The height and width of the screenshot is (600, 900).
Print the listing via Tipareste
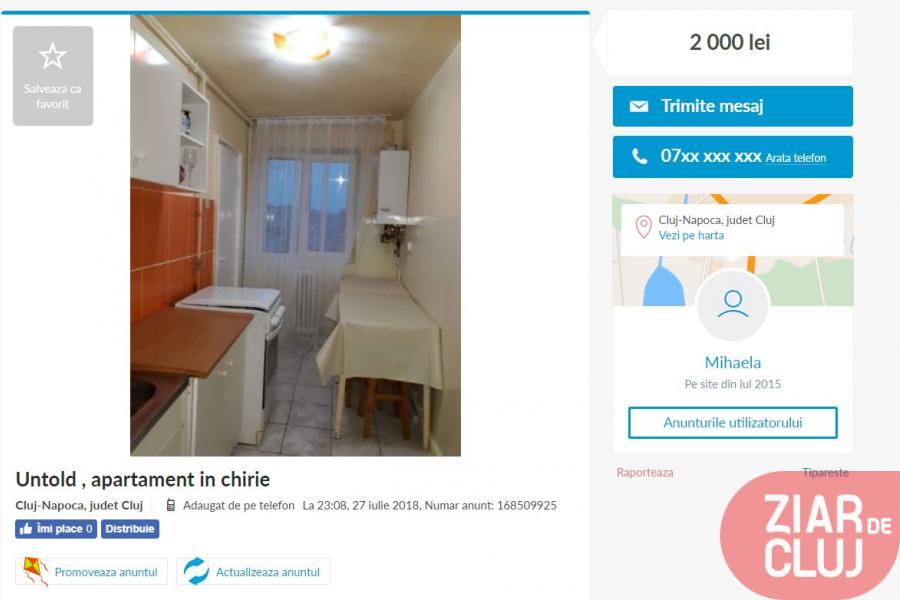pos(825,473)
